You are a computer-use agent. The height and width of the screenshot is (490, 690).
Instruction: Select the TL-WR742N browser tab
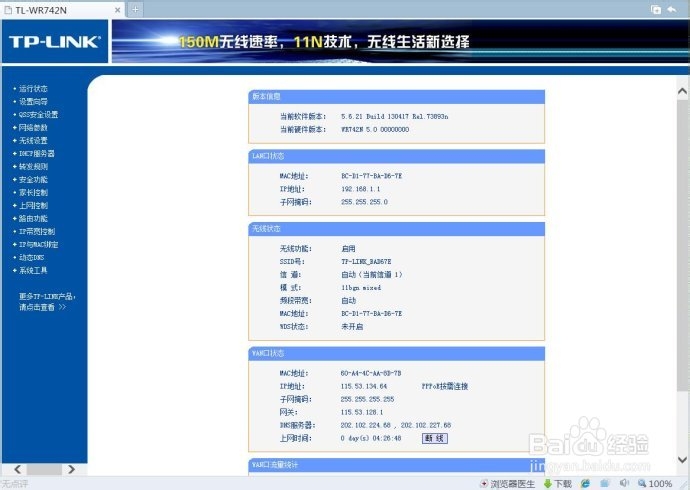[62, 10]
